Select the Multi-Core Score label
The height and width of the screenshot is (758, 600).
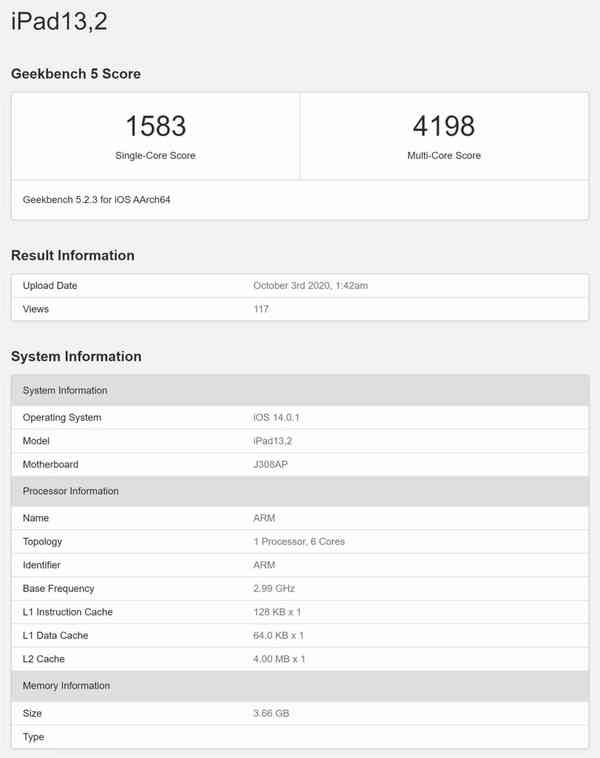444,156
